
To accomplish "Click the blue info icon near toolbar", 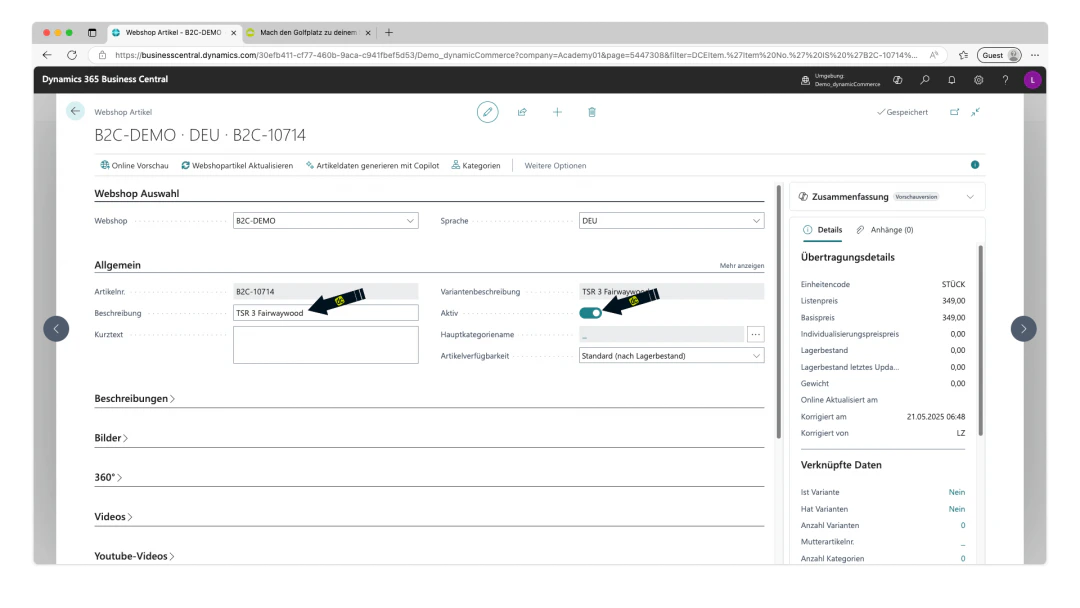I will pyautogui.click(x=975, y=165).
